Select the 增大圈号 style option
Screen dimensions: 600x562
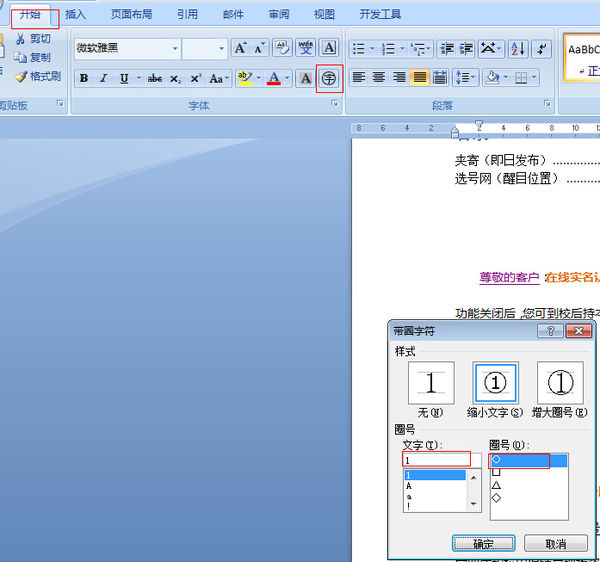560,384
